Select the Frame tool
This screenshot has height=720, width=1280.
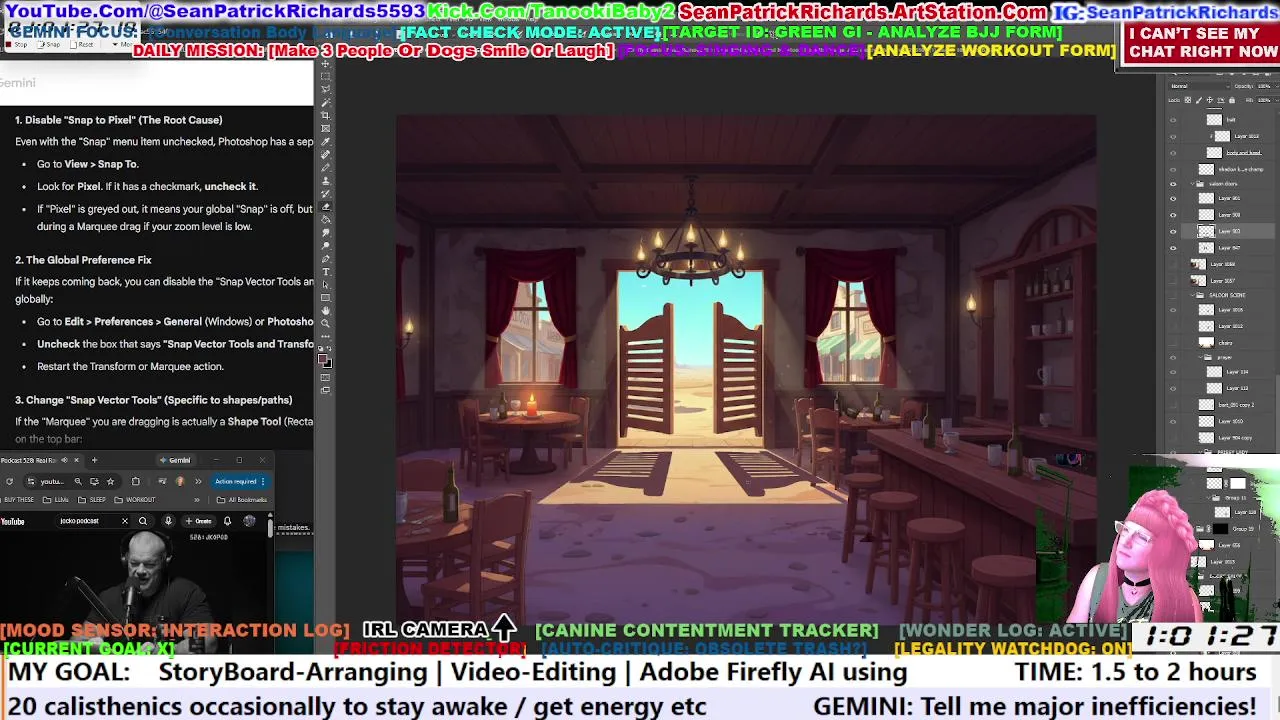click(325, 129)
